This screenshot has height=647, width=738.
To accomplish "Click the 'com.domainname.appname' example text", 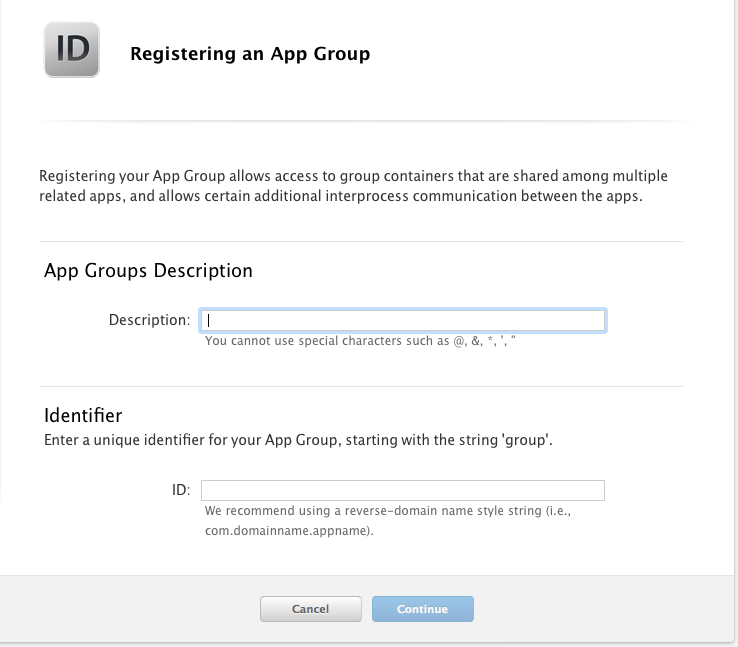I will click(288, 531).
